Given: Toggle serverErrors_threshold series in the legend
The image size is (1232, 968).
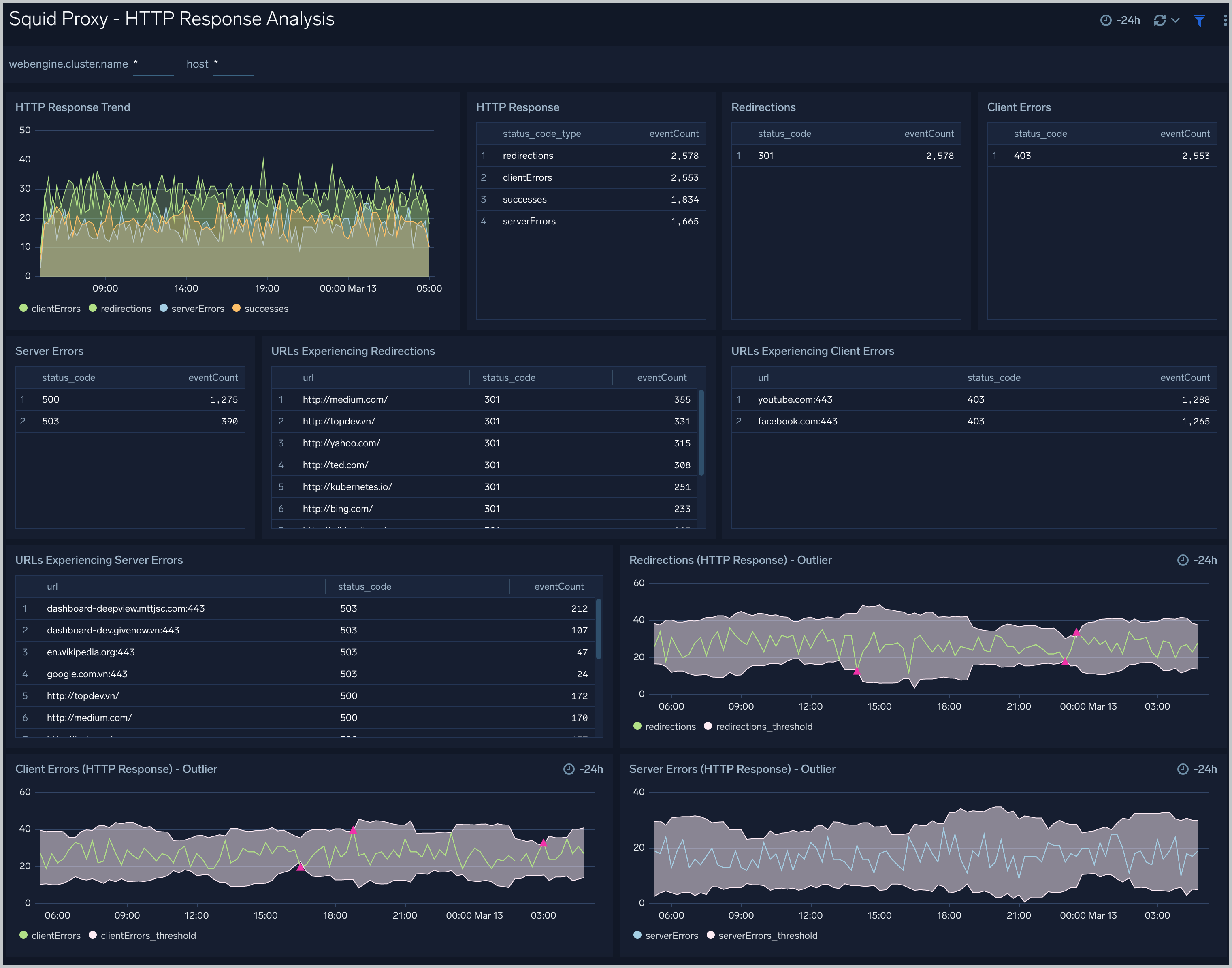Looking at the screenshot, I should [762, 936].
